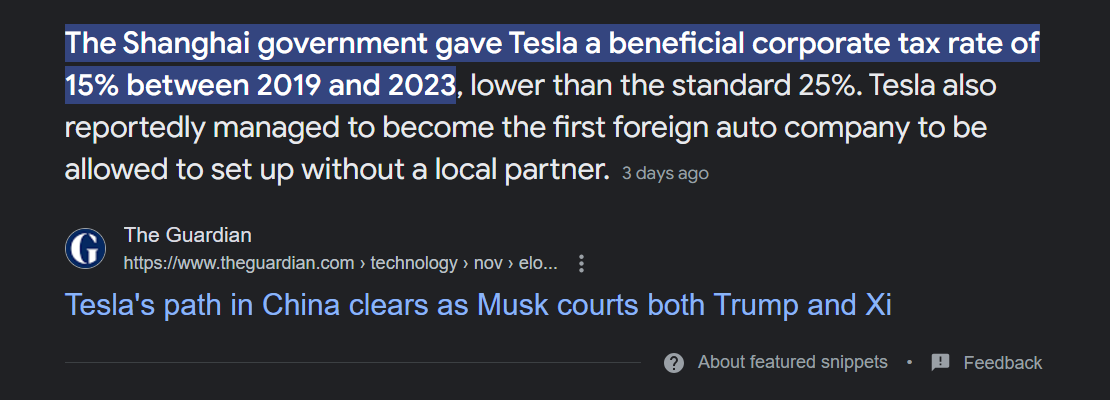Open Tesla's path in China headline link

[478, 305]
